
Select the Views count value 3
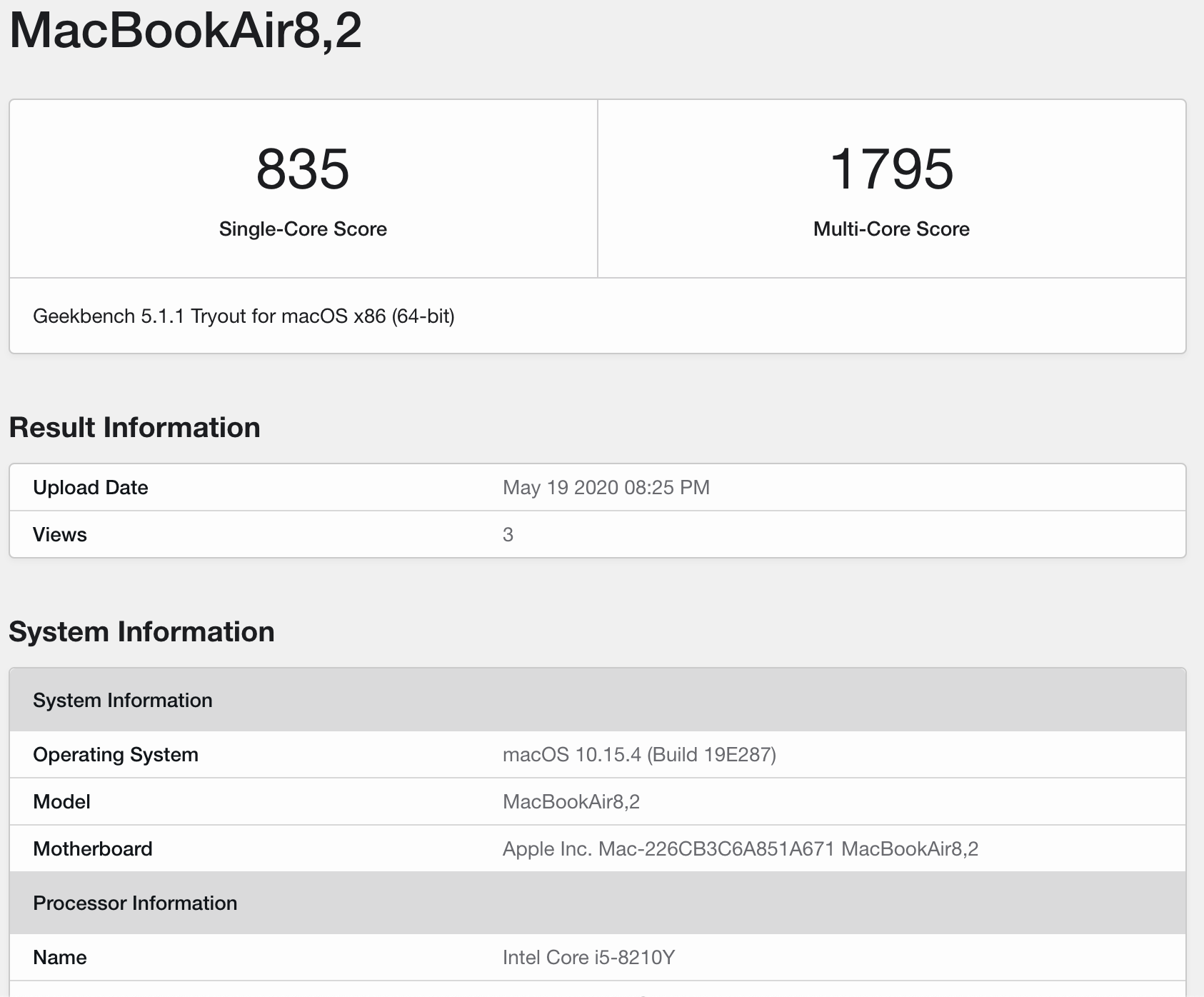pos(508,534)
